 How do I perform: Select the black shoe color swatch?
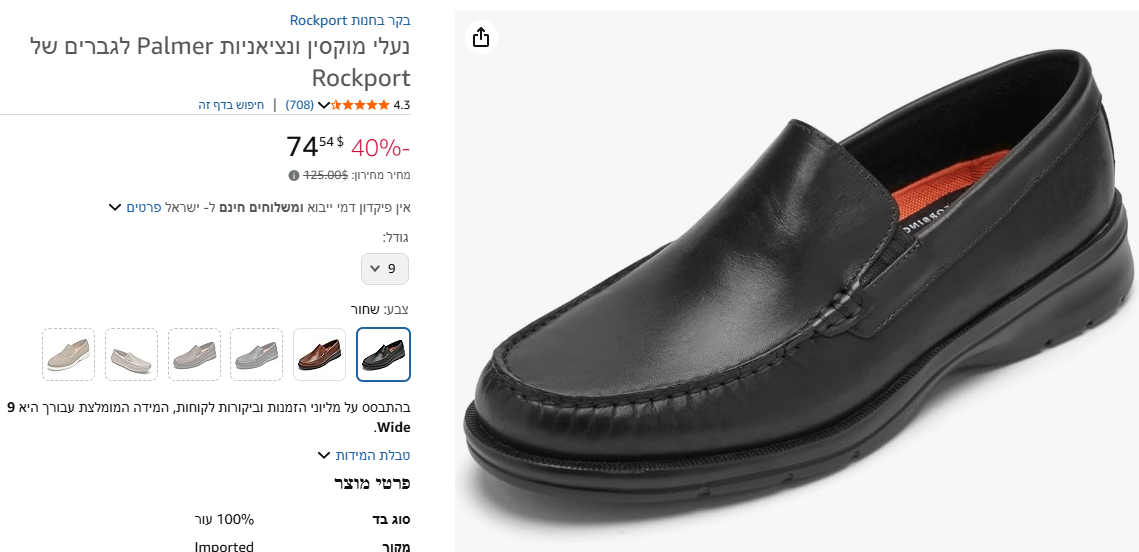tap(384, 354)
